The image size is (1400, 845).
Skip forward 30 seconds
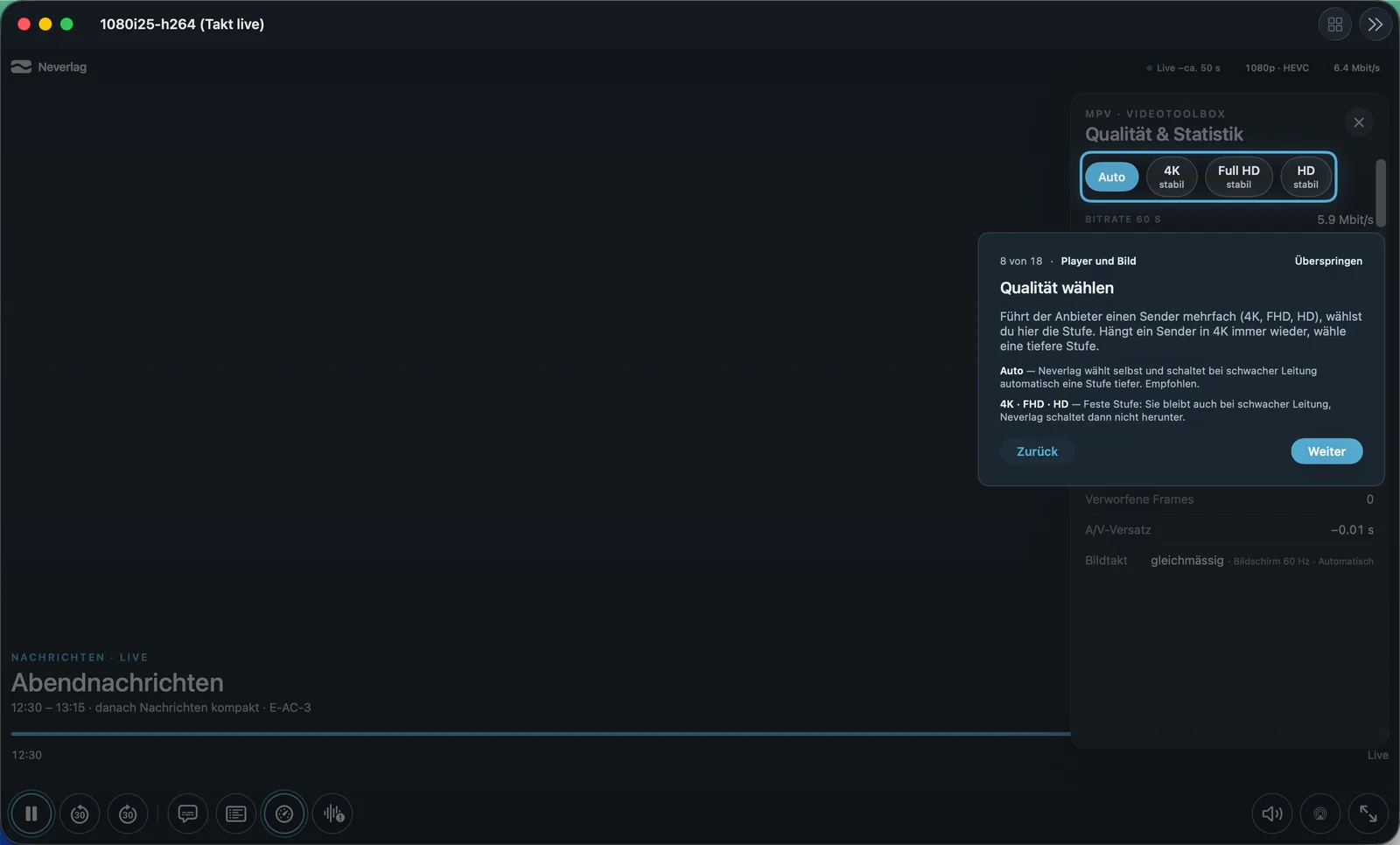128,814
